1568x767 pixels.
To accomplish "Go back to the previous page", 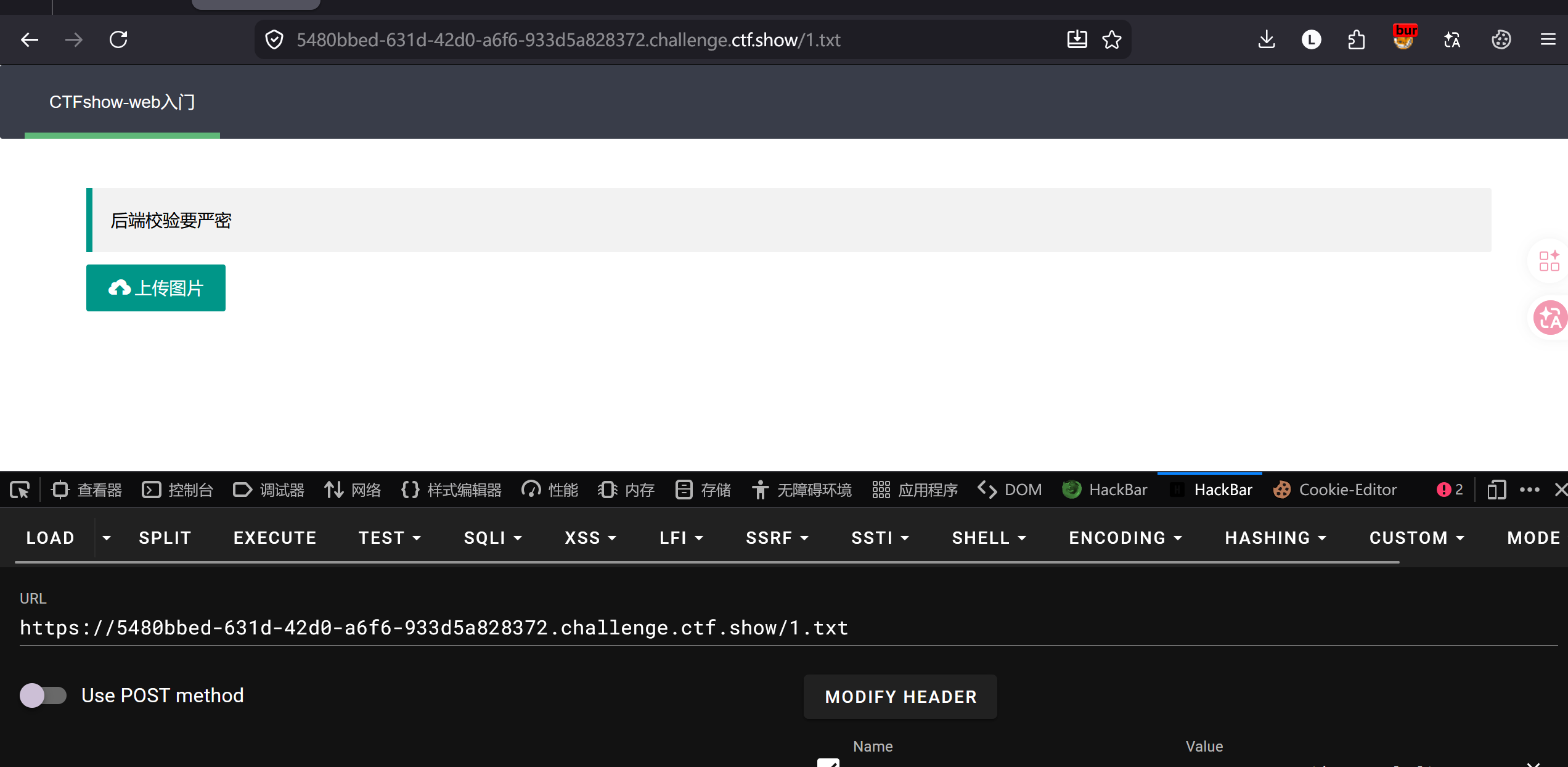I will (x=30, y=40).
